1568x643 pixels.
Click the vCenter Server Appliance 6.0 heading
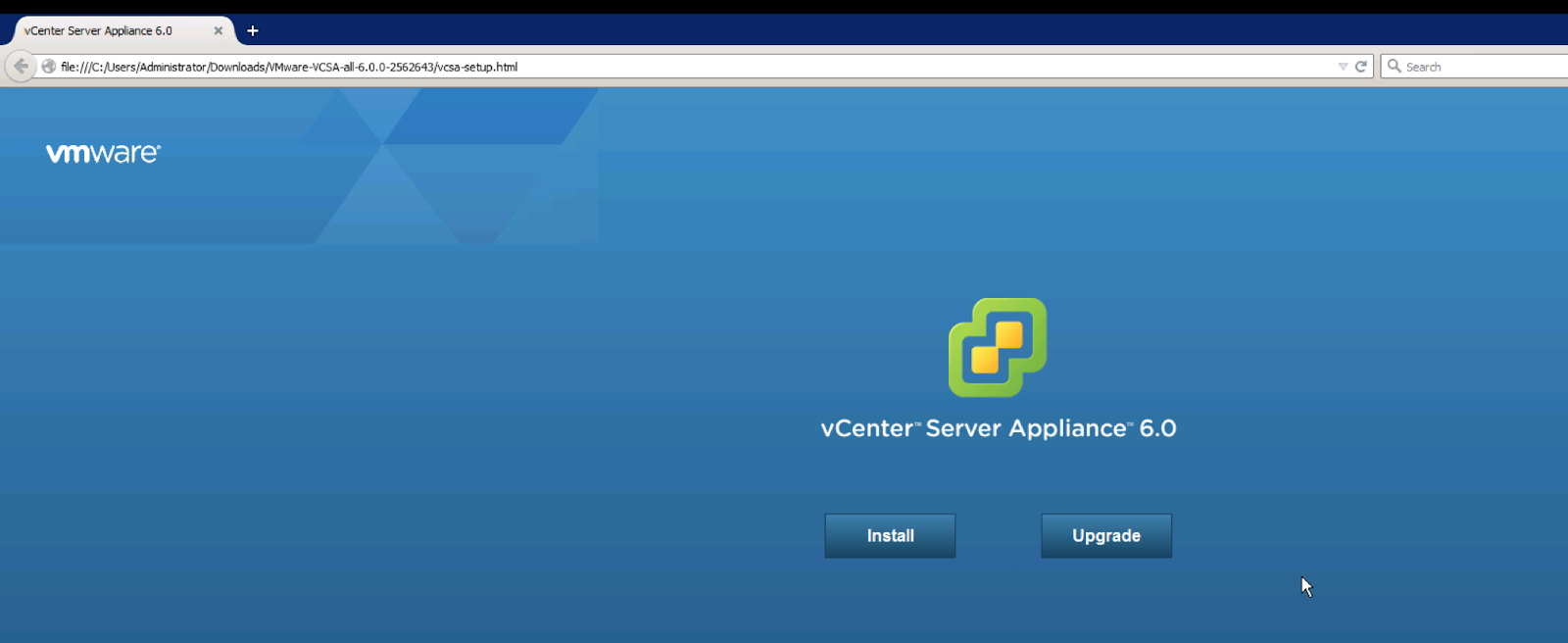[998, 428]
